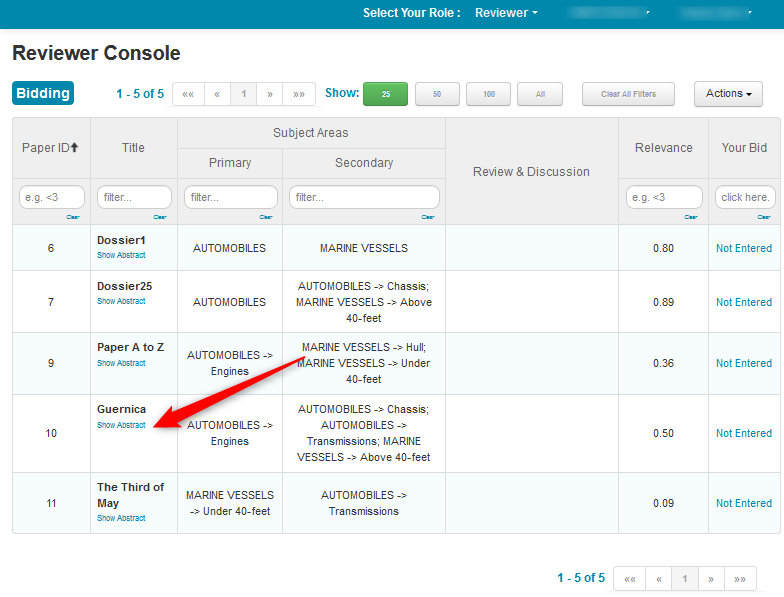Open Not Entered bid for Dossier1
784x597 pixels.
tap(744, 248)
